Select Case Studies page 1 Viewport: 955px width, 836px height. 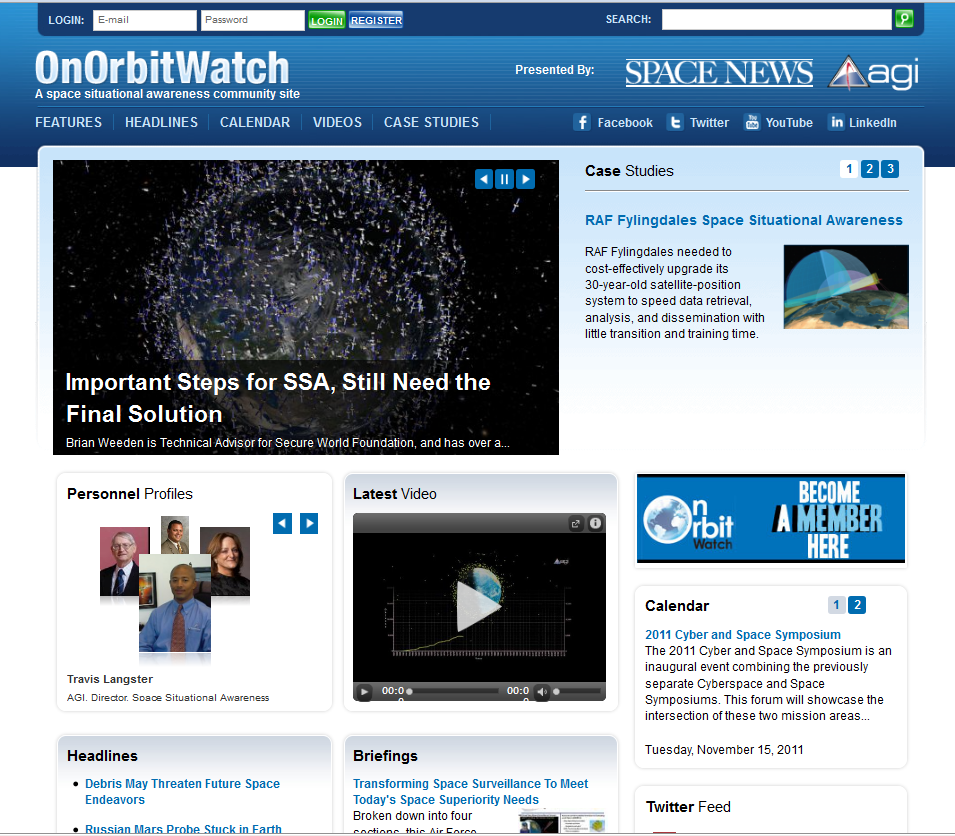(x=849, y=169)
